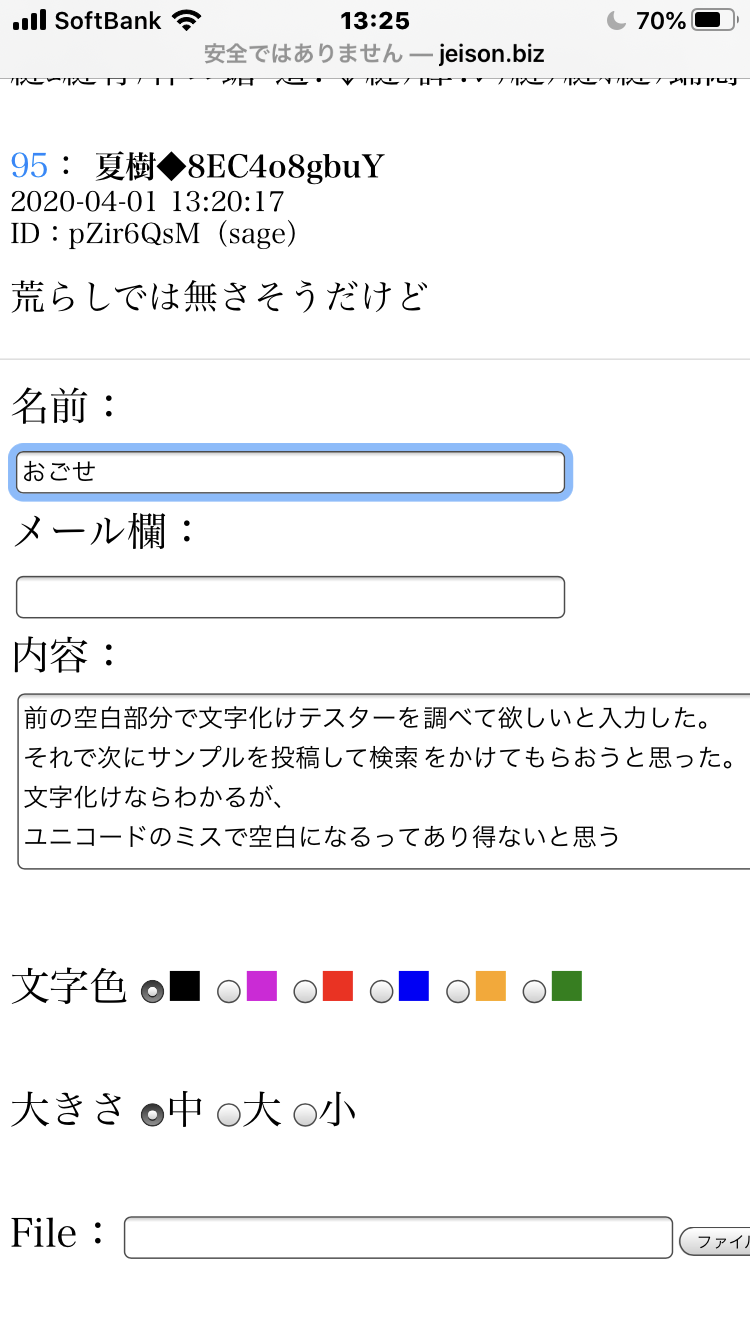Tap the Wi-Fi icon in status bar
This screenshot has height=1334, width=750.
tap(186, 20)
